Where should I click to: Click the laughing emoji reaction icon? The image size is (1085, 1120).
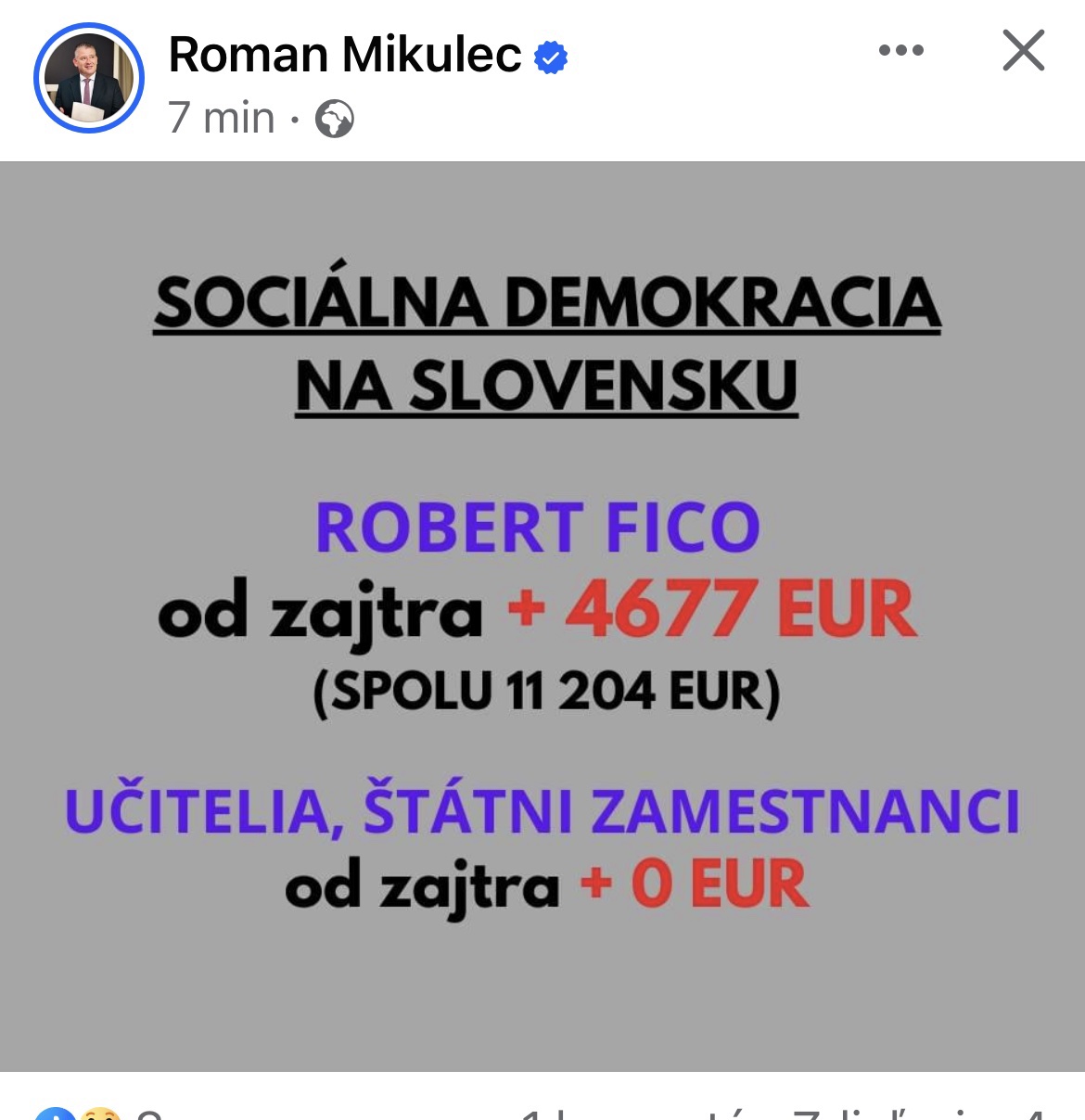pos(98,1114)
